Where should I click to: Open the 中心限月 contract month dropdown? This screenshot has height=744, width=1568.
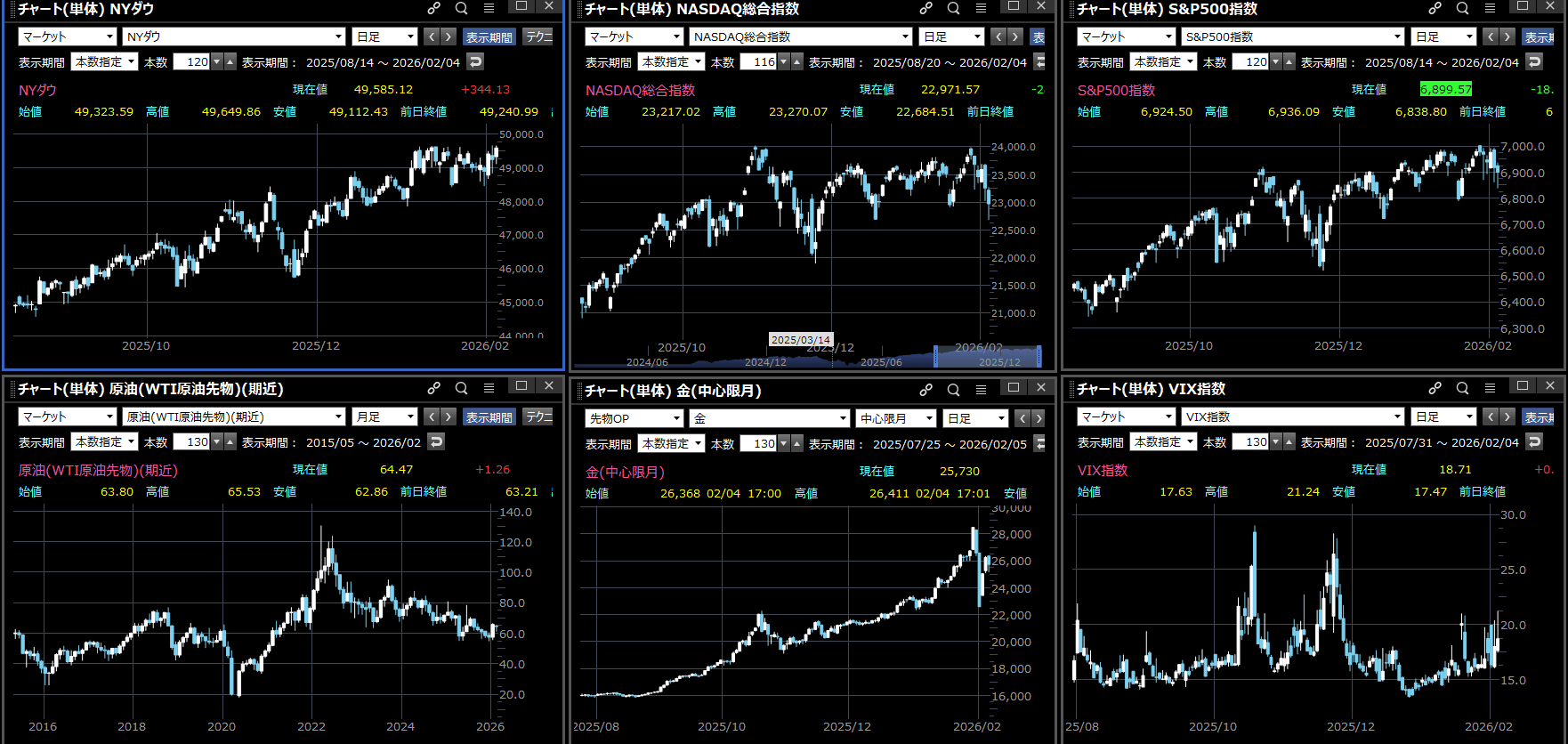pyautogui.click(x=895, y=418)
